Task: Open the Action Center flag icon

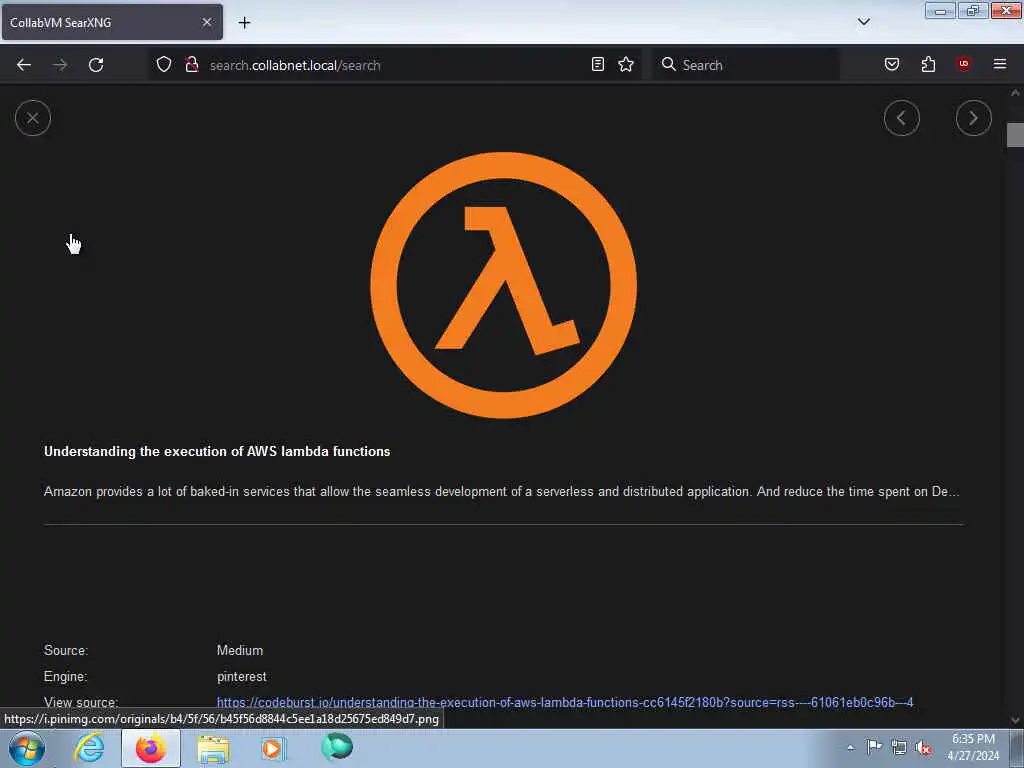Action: (x=874, y=746)
